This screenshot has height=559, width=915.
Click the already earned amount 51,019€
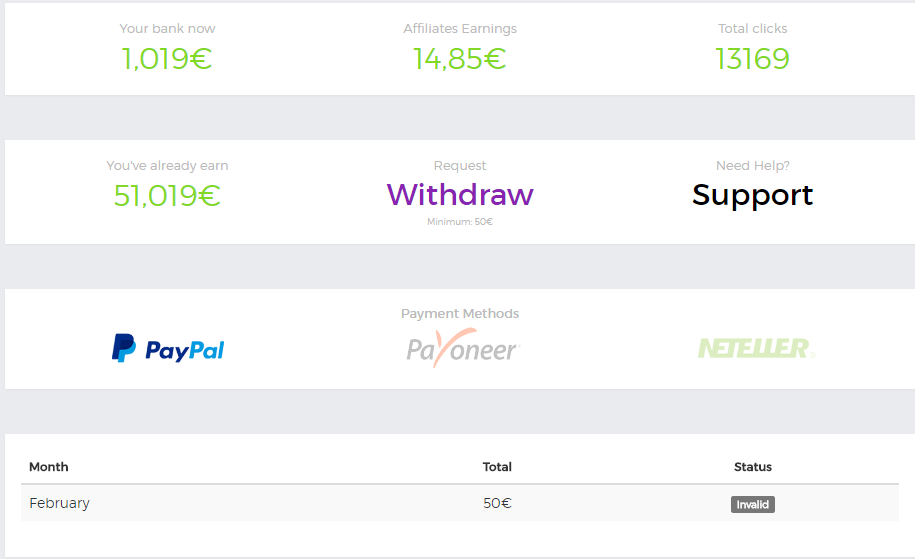coord(167,195)
